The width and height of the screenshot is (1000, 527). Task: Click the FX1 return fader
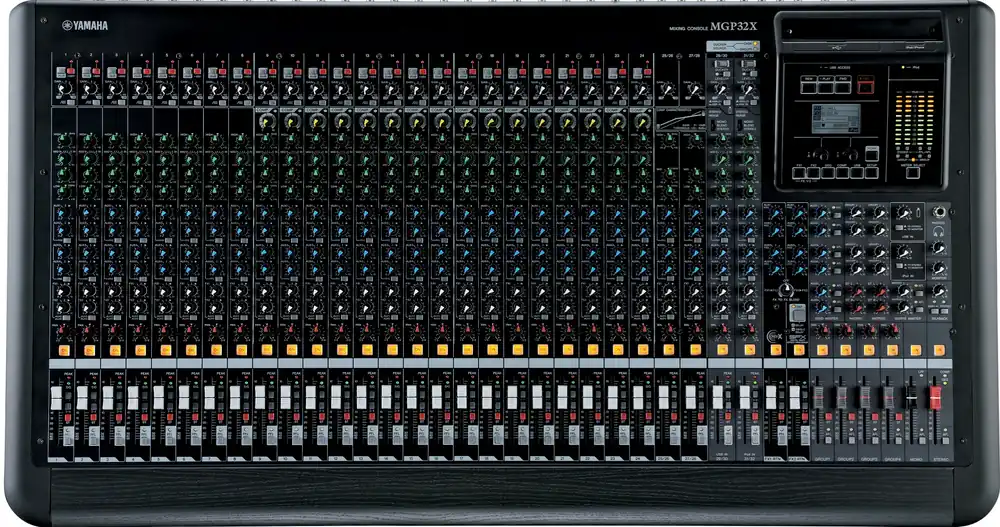point(770,397)
